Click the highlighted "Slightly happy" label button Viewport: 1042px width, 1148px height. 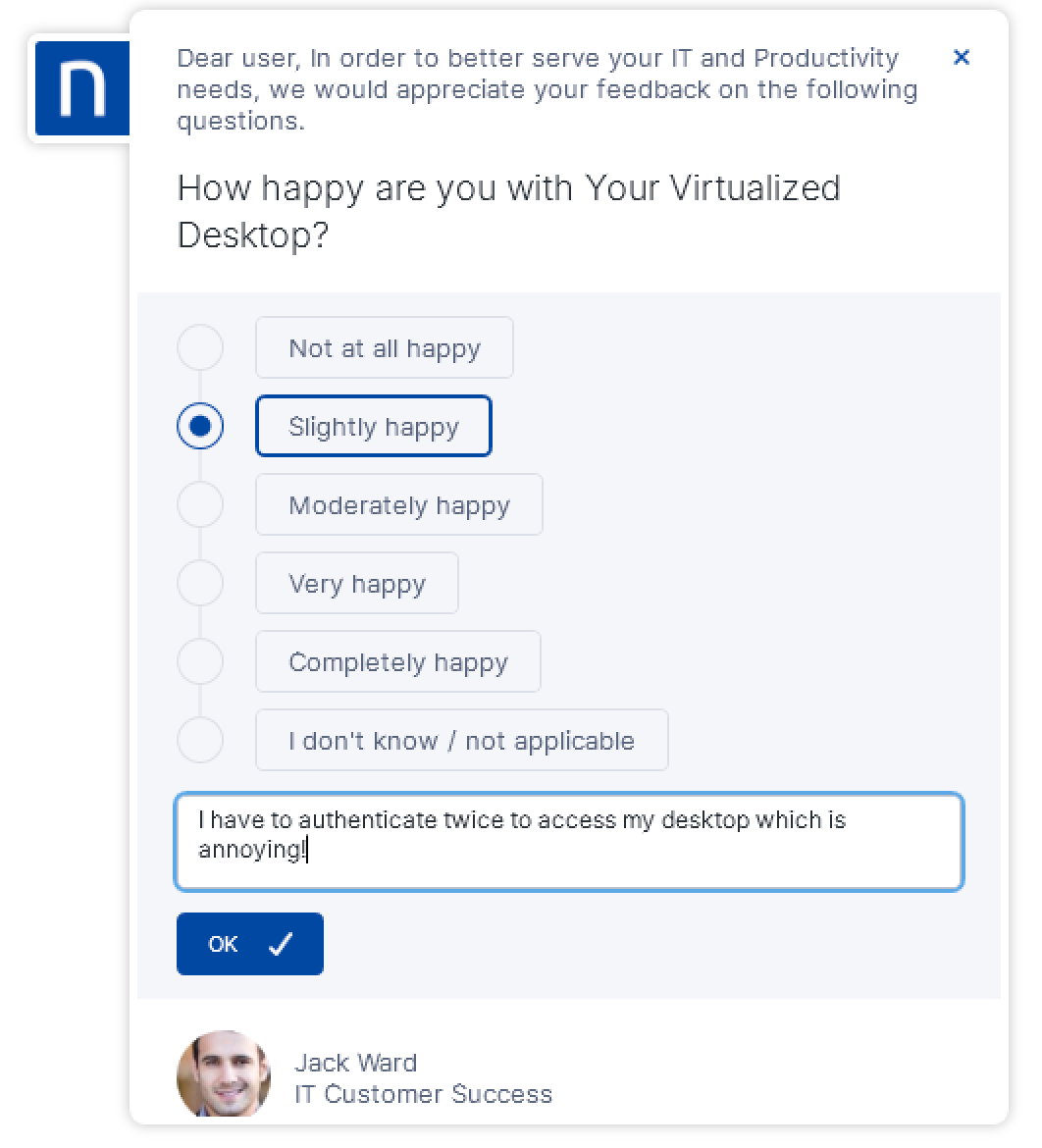tap(373, 426)
